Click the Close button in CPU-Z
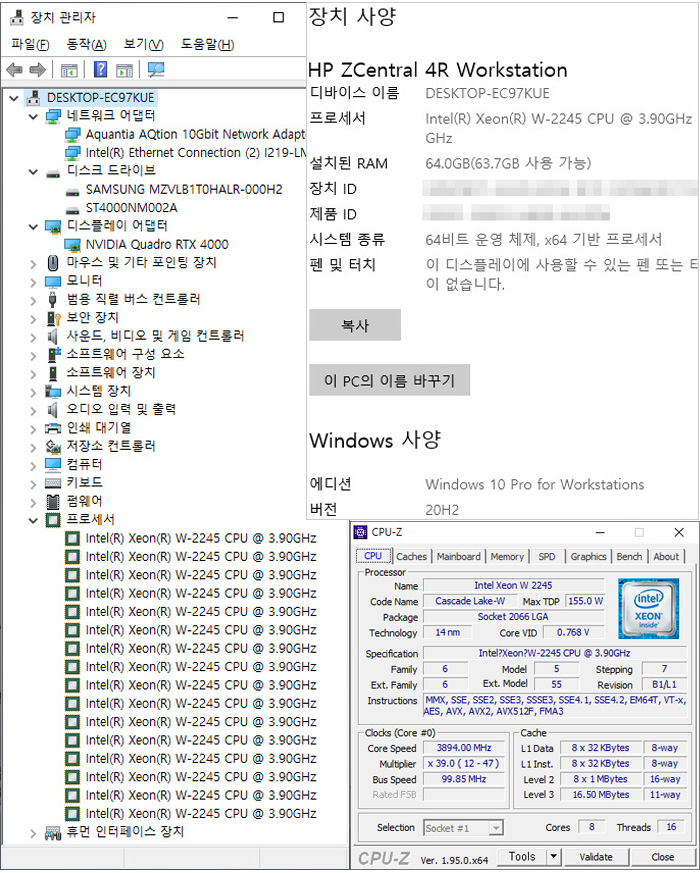Screen dimensions: 700x873 pos(663,857)
